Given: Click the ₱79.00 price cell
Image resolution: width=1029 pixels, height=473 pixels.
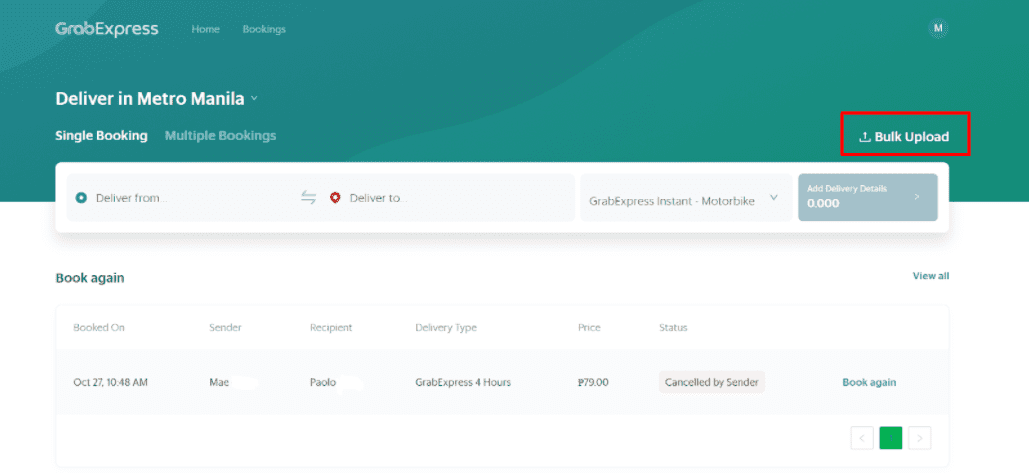Looking at the screenshot, I should (593, 382).
